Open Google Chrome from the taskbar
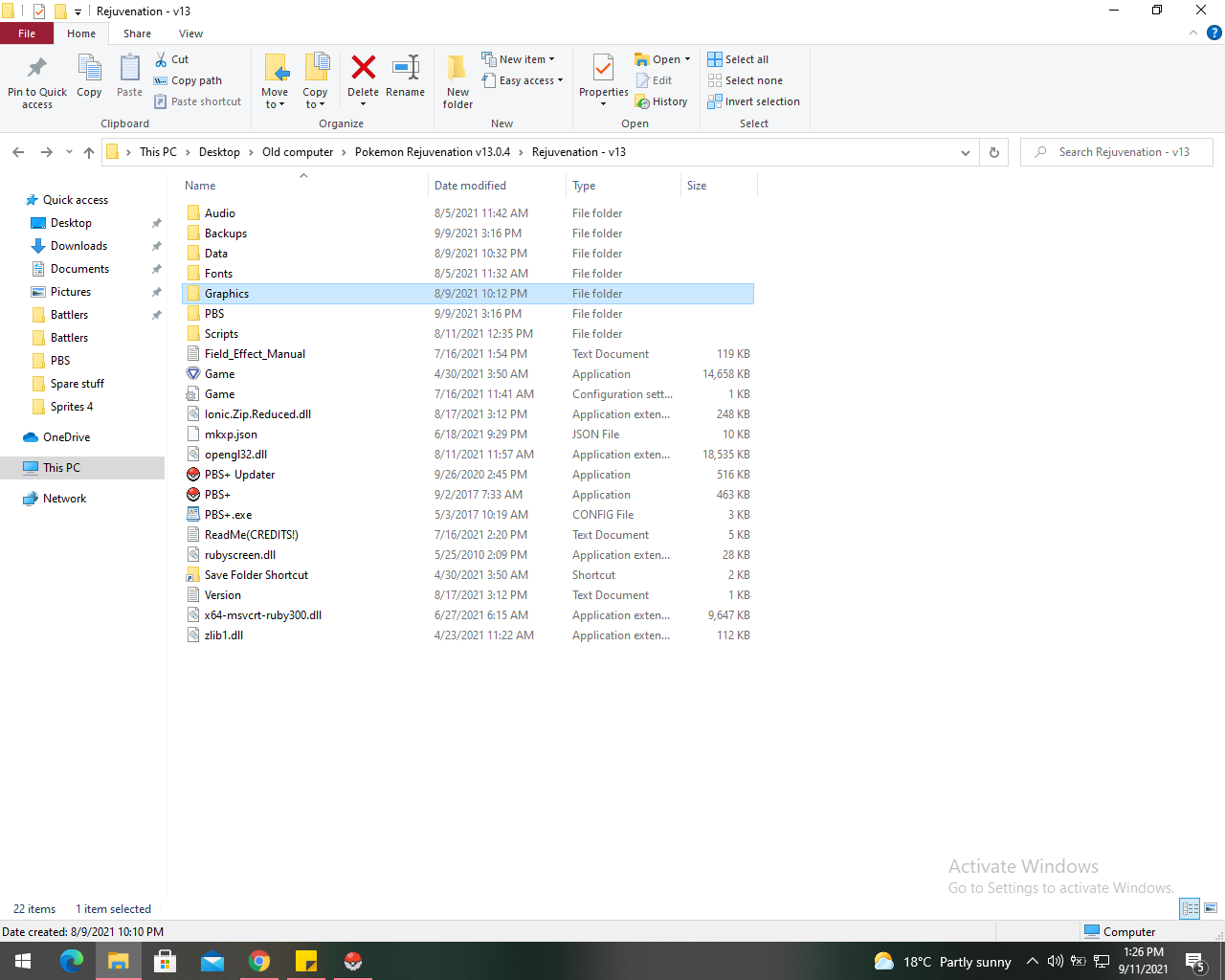Viewport: 1225px width, 980px height. coord(259,961)
